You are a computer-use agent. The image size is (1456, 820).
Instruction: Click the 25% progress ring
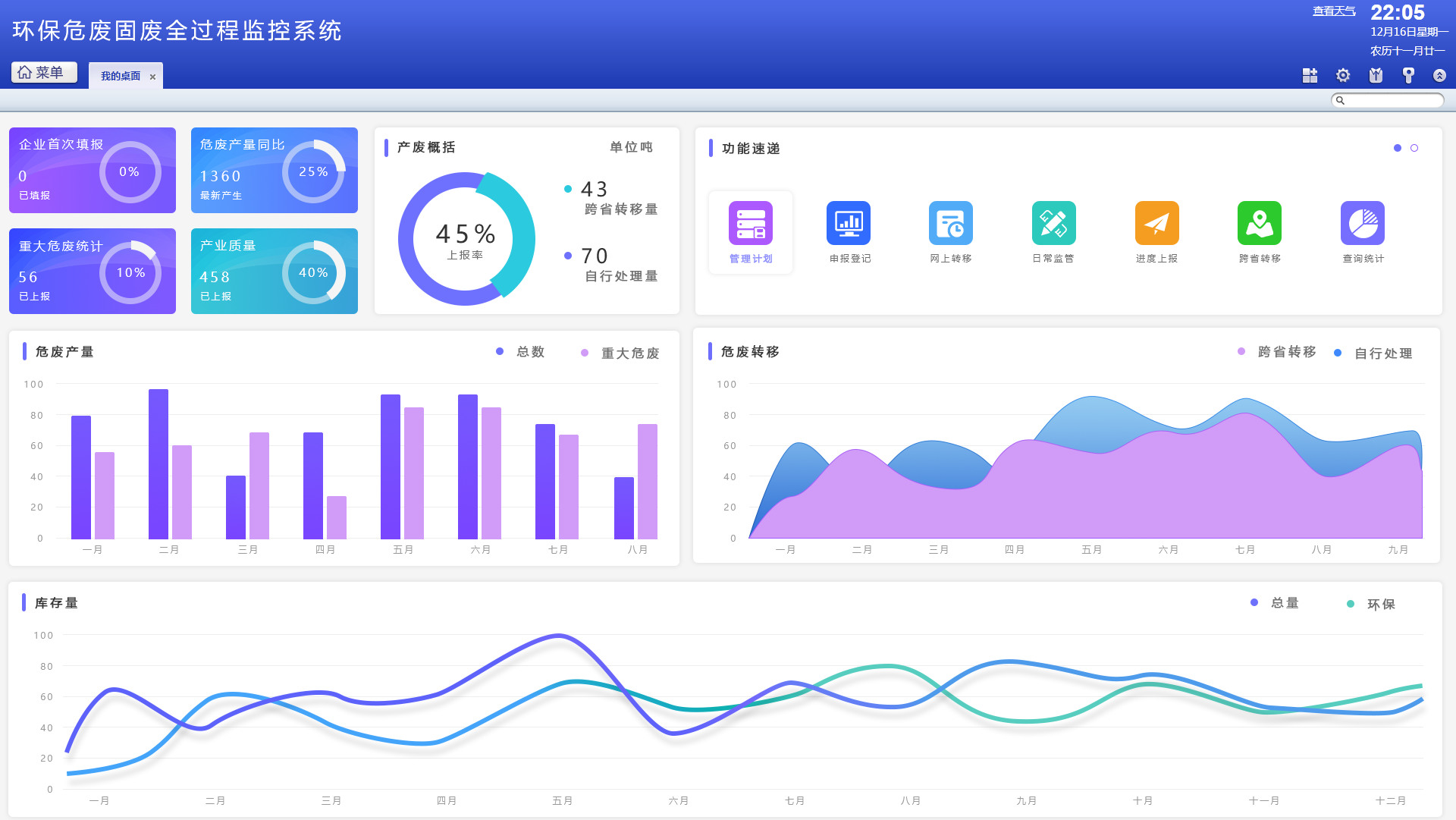pyautogui.click(x=313, y=171)
